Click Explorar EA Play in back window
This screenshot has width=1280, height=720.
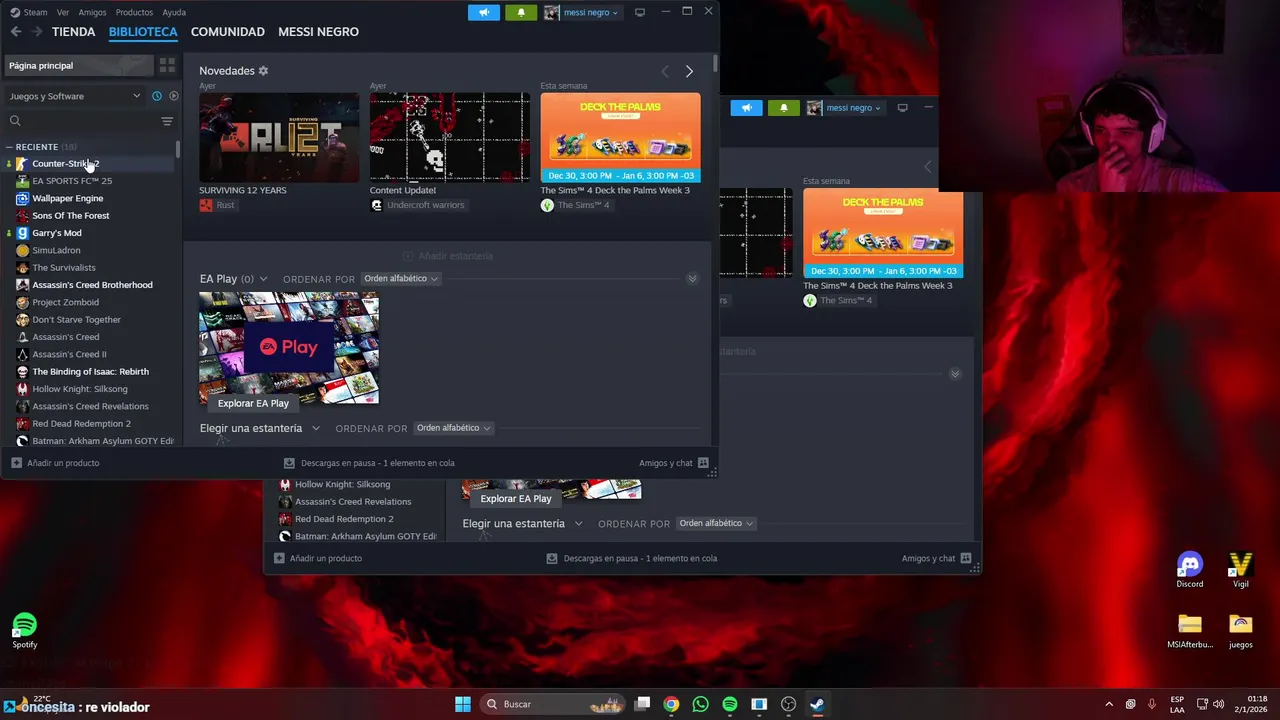516,498
